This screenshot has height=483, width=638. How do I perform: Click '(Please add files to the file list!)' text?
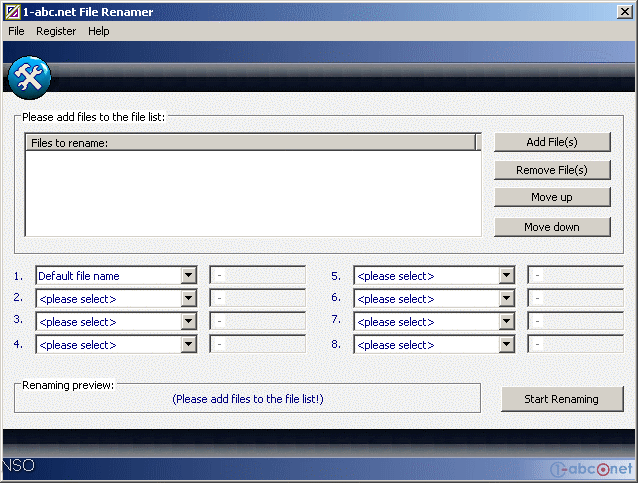click(x=248, y=399)
